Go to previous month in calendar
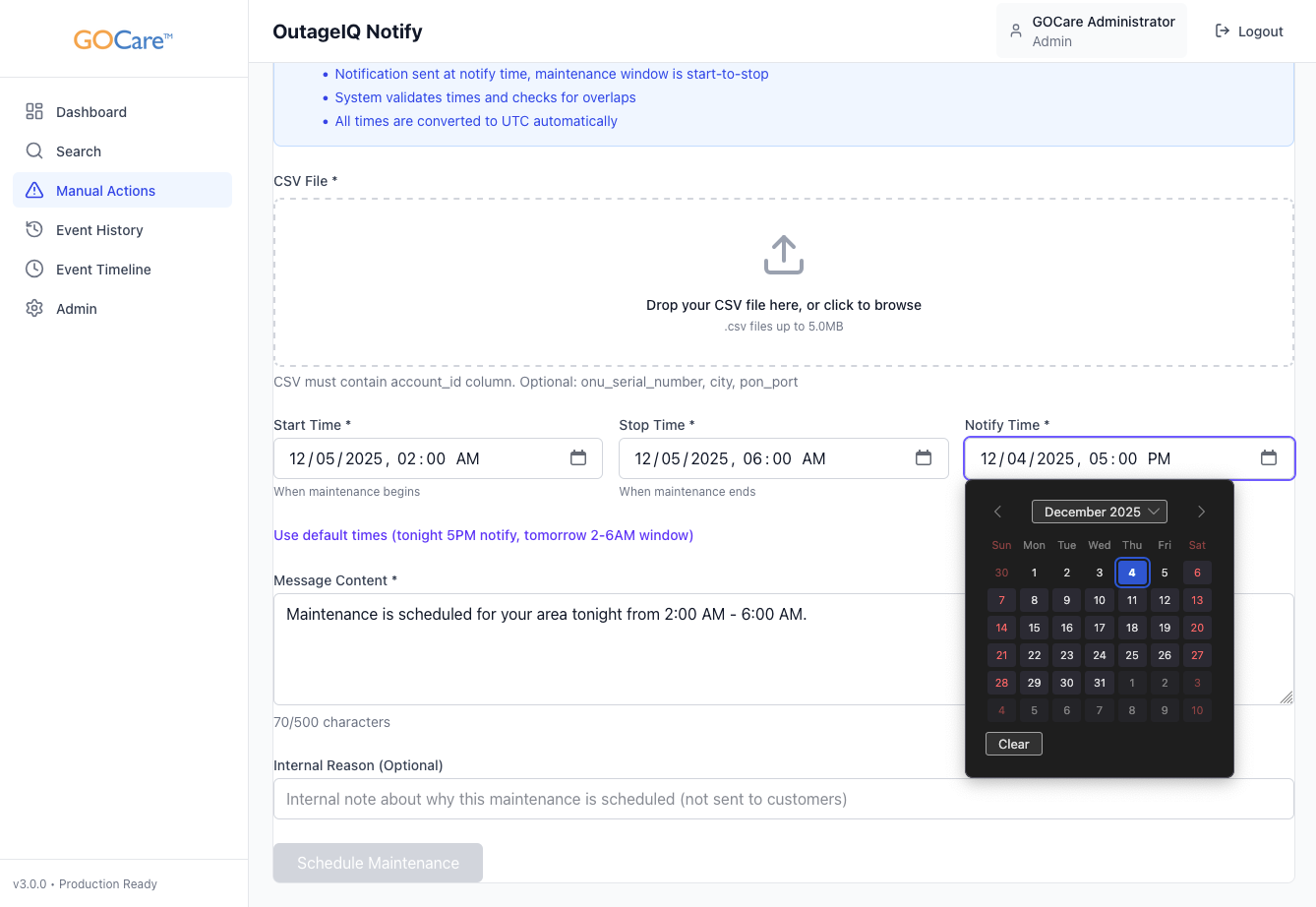 [x=997, y=512]
